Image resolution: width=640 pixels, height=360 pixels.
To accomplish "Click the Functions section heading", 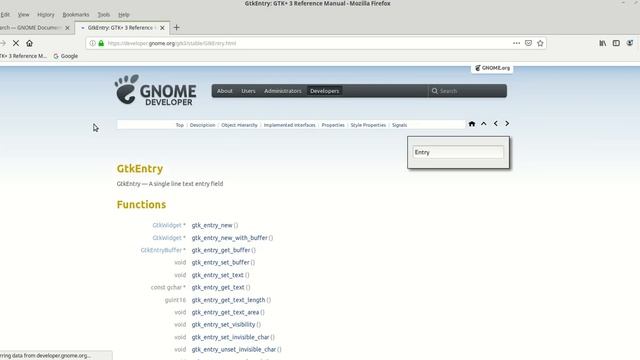I will coord(141,204).
